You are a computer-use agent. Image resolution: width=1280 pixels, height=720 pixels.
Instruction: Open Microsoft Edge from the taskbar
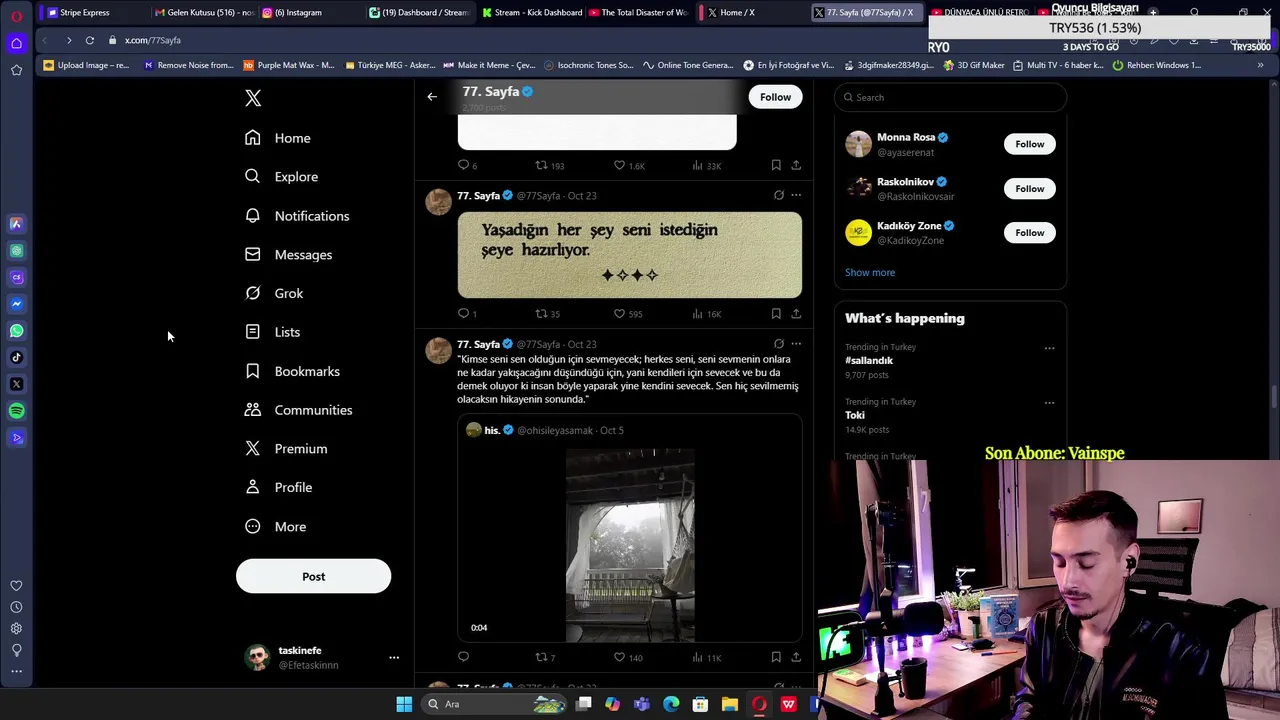click(671, 704)
